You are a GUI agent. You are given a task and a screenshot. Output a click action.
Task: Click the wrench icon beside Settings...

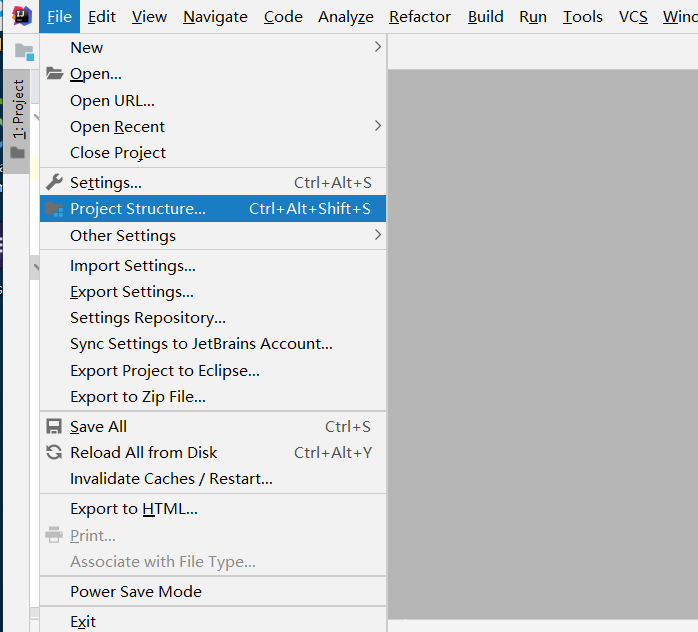54,182
